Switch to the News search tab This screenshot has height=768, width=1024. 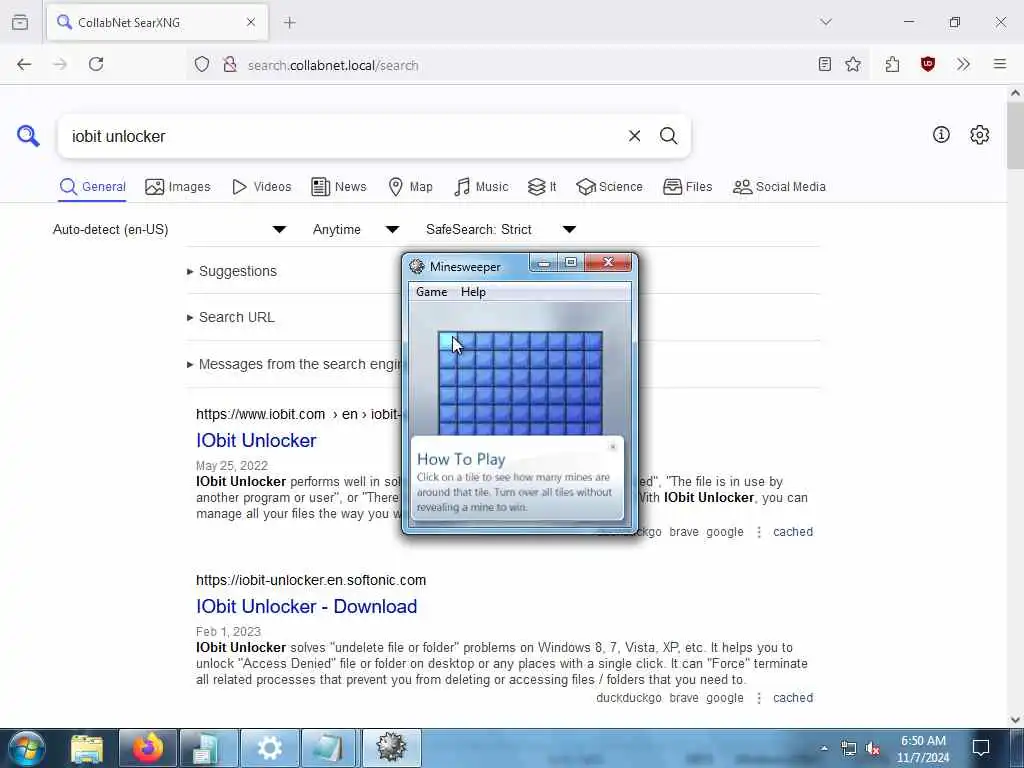tap(339, 187)
